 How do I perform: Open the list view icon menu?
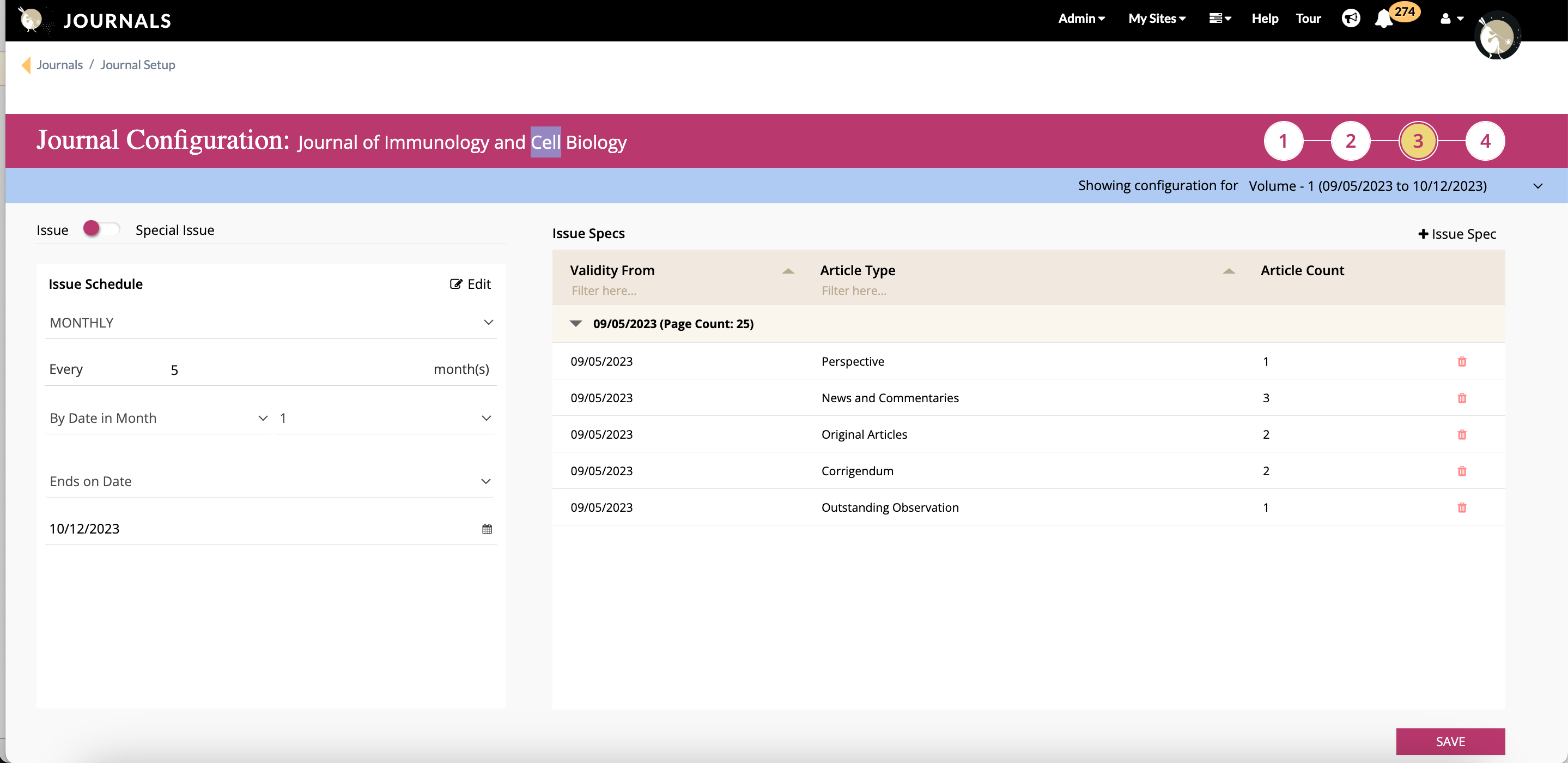pyautogui.click(x=1220, y=19)
